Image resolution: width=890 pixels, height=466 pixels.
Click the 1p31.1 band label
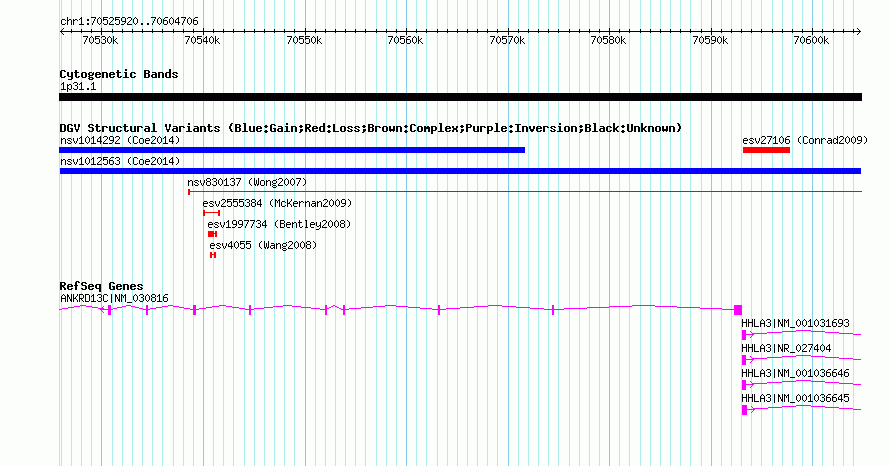pyautogui.click(x=78, y=87)
